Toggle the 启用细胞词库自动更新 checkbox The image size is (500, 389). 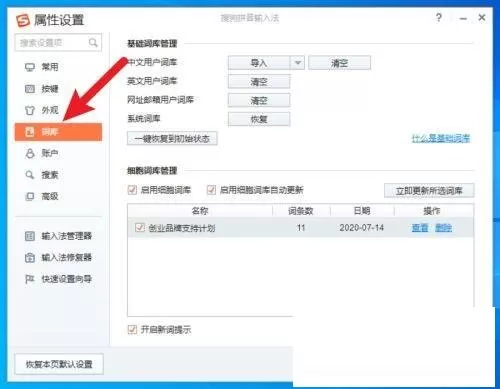[x=211, y=190]
